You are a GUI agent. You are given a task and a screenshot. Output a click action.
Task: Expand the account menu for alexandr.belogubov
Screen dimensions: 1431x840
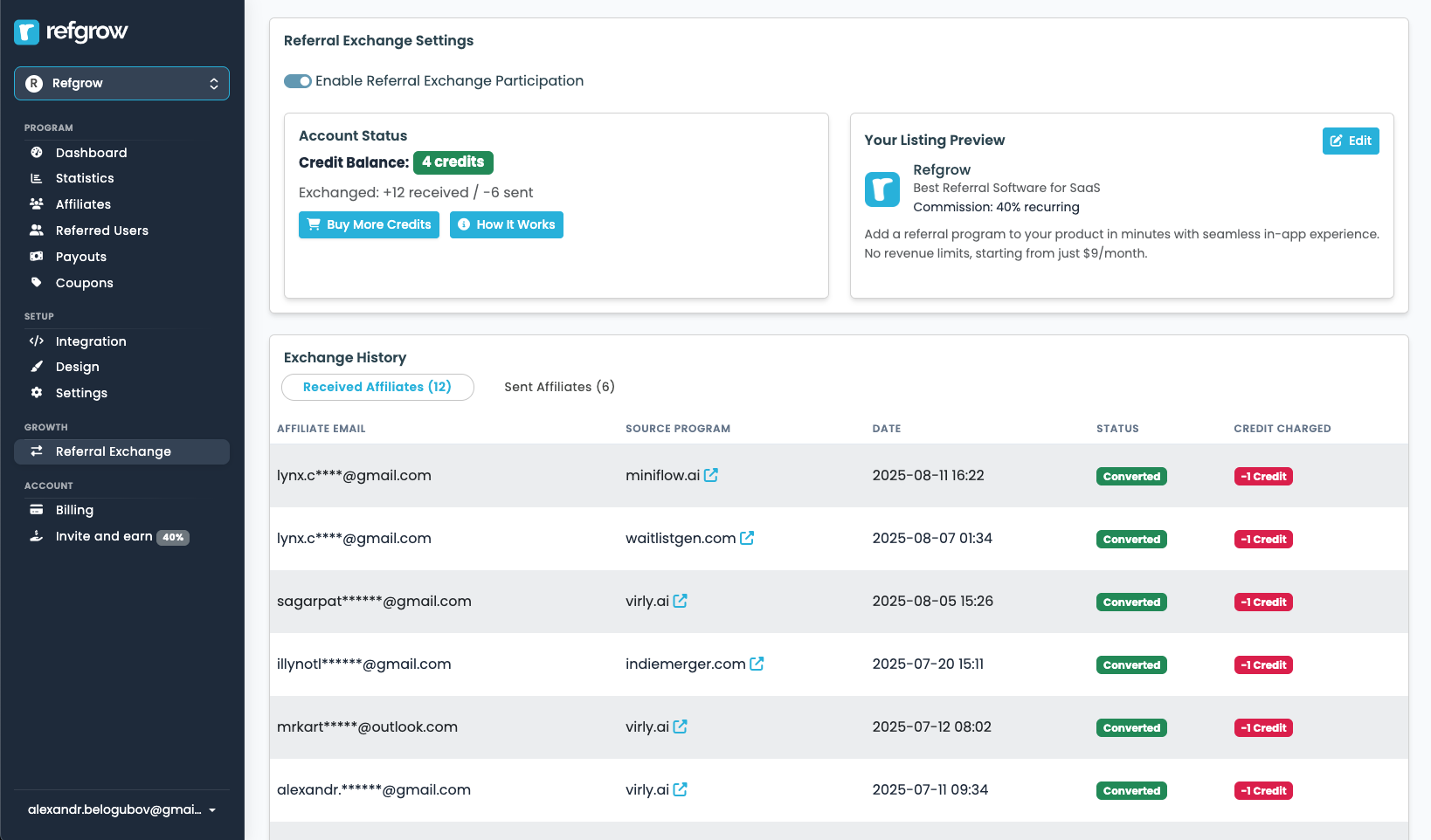click(x=121, y=809)
